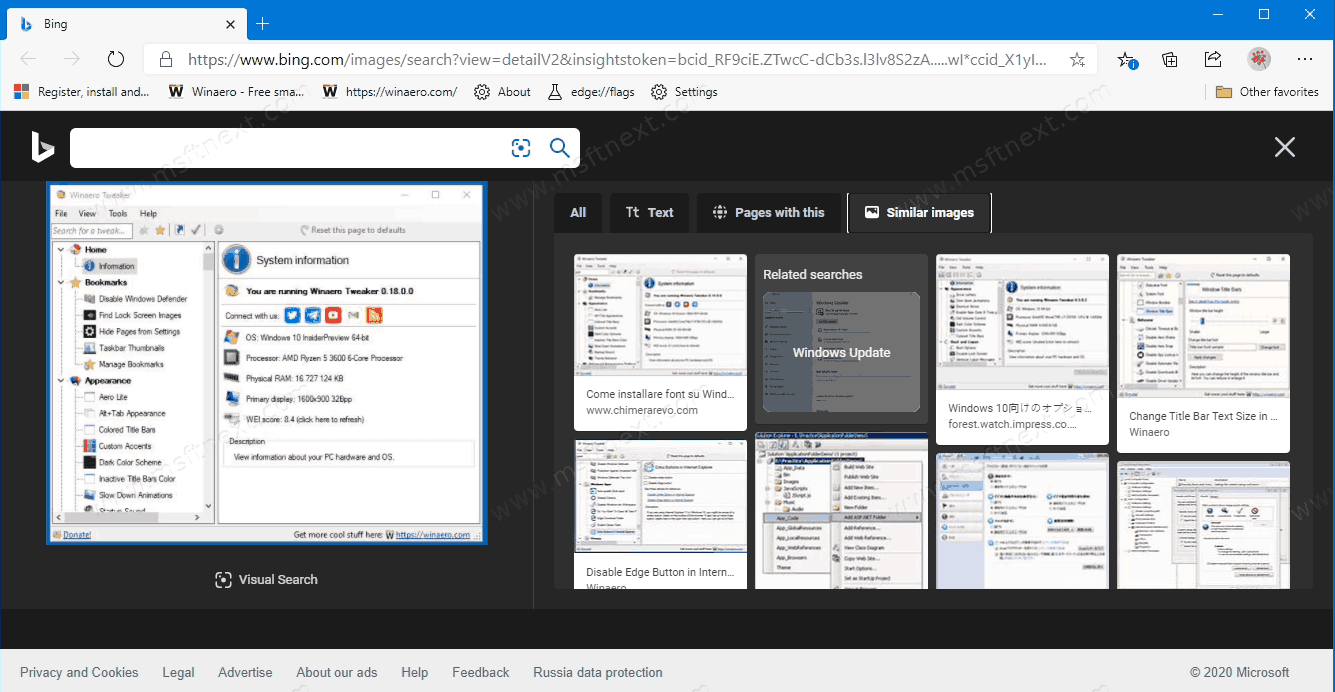Open the Help footer link
1335x692 pixels.
click(415, 672)
